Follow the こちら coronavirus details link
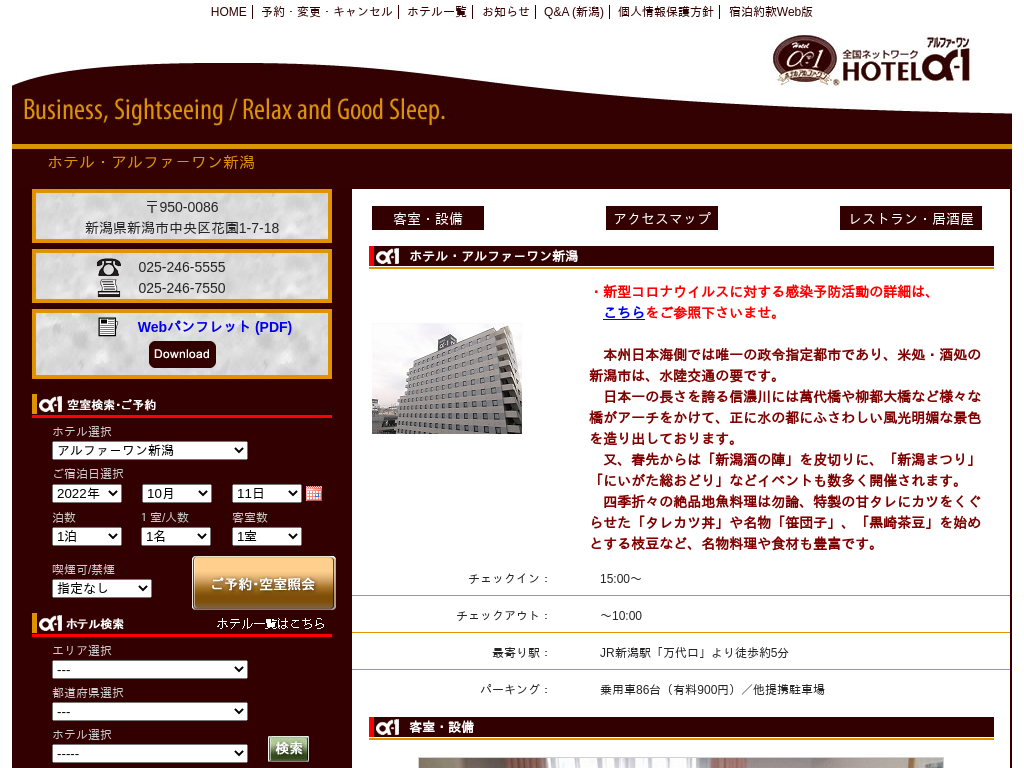 click(624, 313)
